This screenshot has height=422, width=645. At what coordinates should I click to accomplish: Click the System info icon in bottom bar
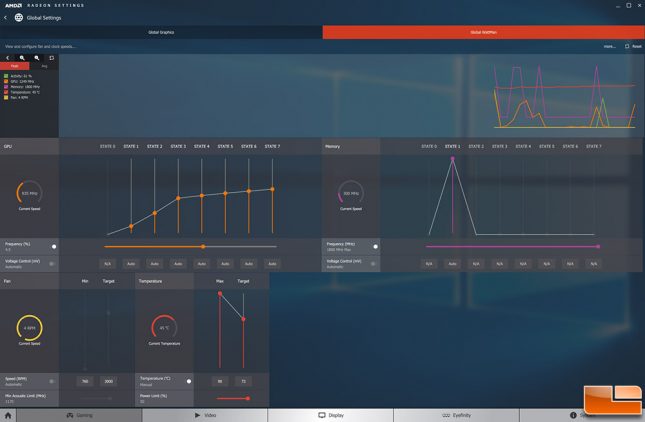(573, 415)
